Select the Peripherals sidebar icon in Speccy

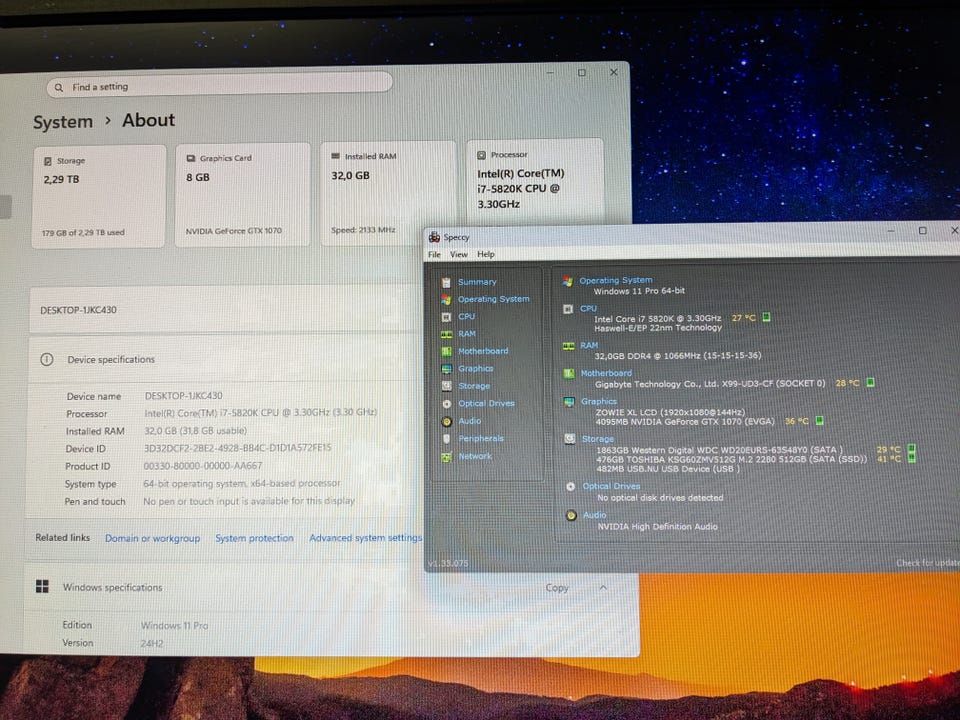click(447, 438)
